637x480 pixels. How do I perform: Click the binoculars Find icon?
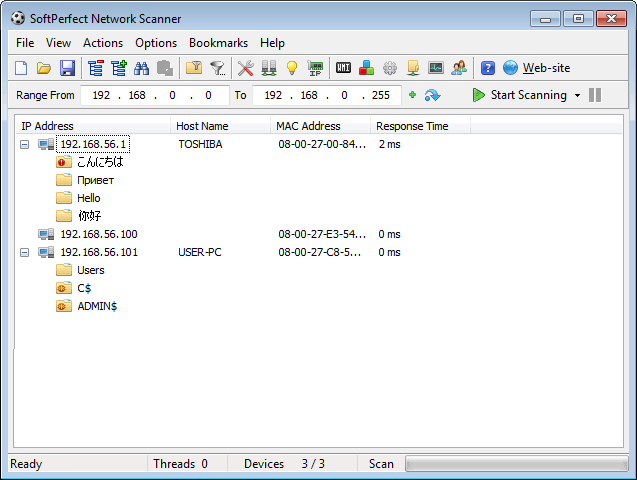point(141,68)
